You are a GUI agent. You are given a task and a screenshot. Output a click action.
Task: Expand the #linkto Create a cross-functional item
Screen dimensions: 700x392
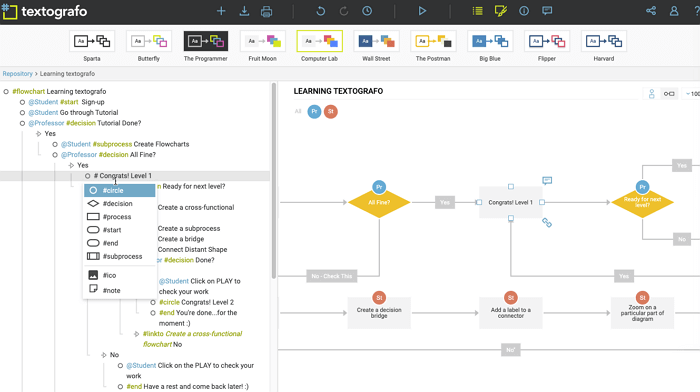point(136,334)
